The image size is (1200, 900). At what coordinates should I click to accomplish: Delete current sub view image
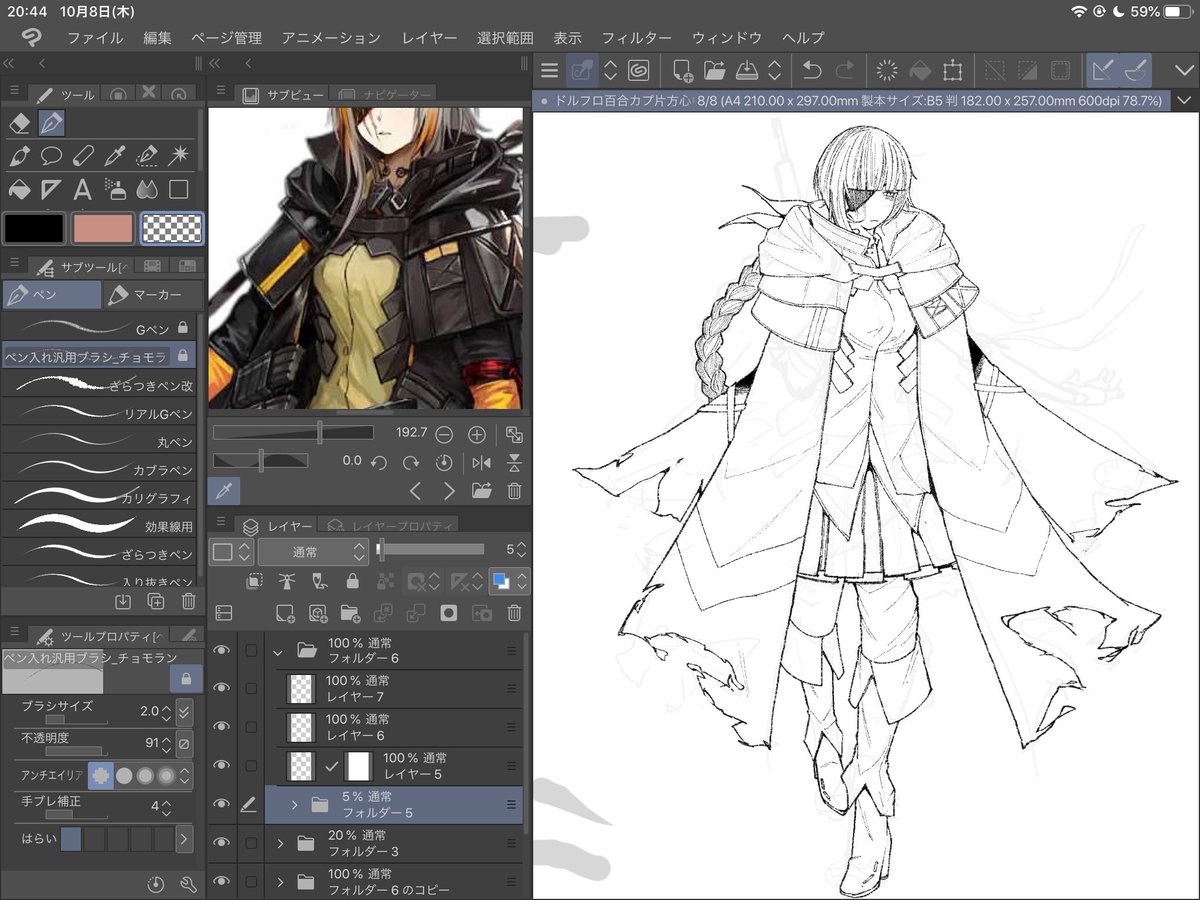(x=514, y=491)
